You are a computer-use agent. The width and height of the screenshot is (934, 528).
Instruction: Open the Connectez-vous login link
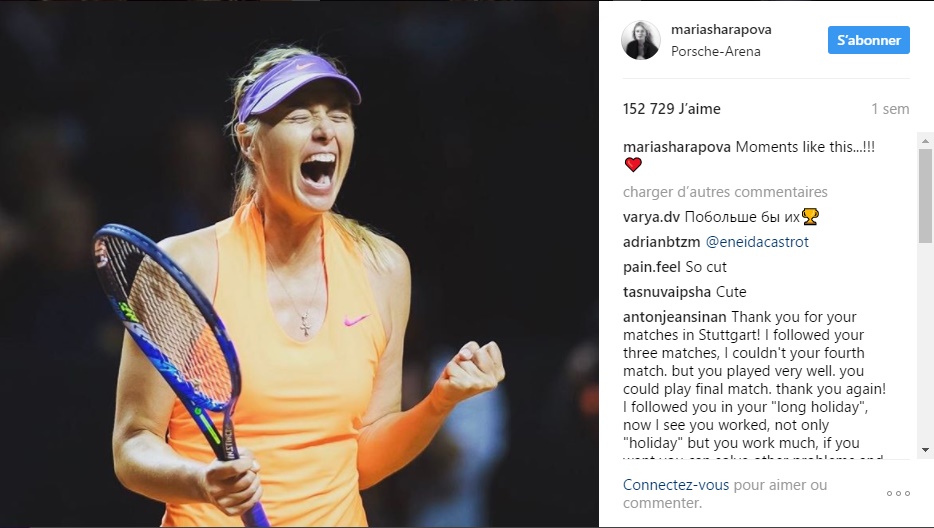point(675,484)
